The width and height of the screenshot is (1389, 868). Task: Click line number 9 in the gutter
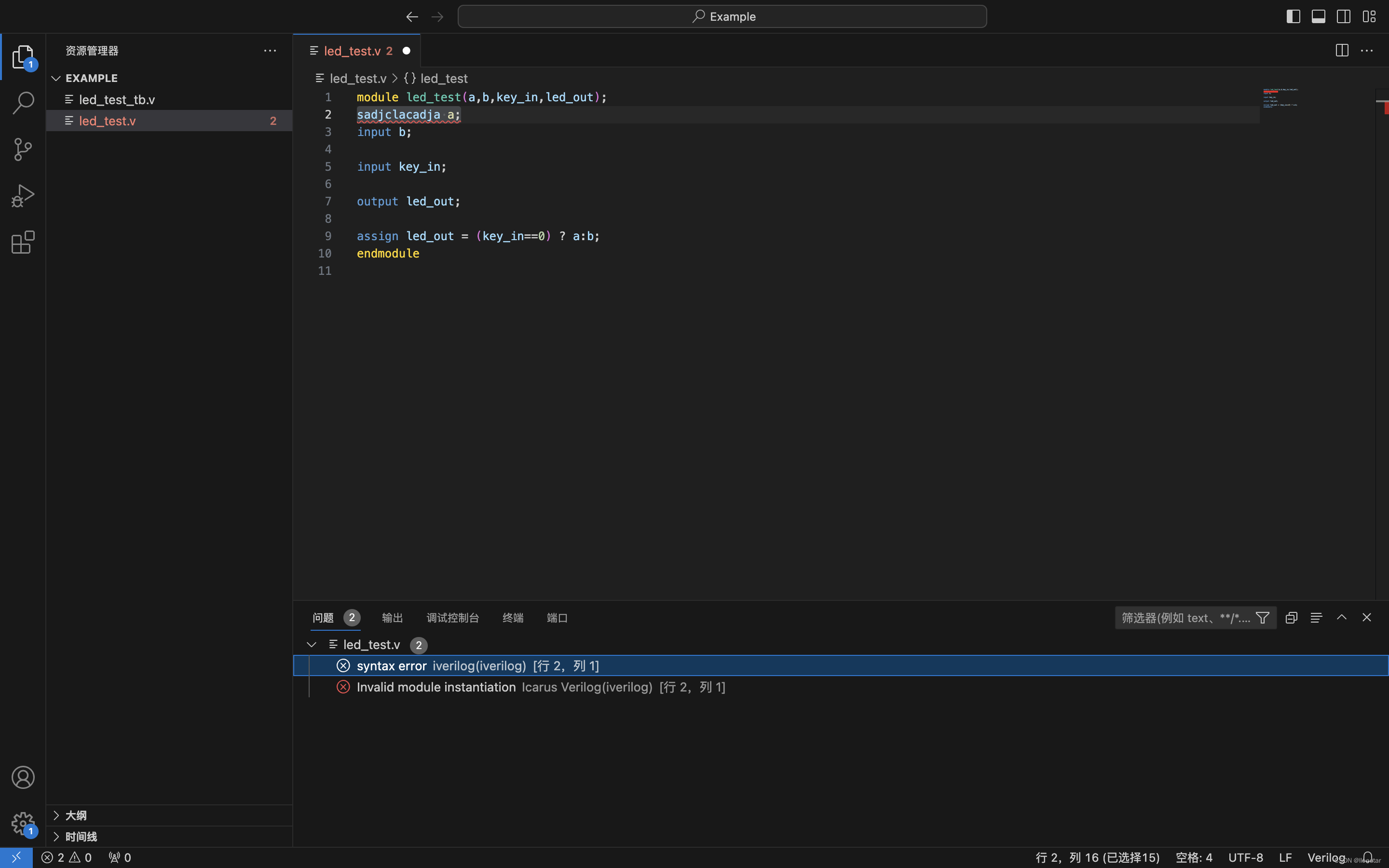(x=328, y=236)
